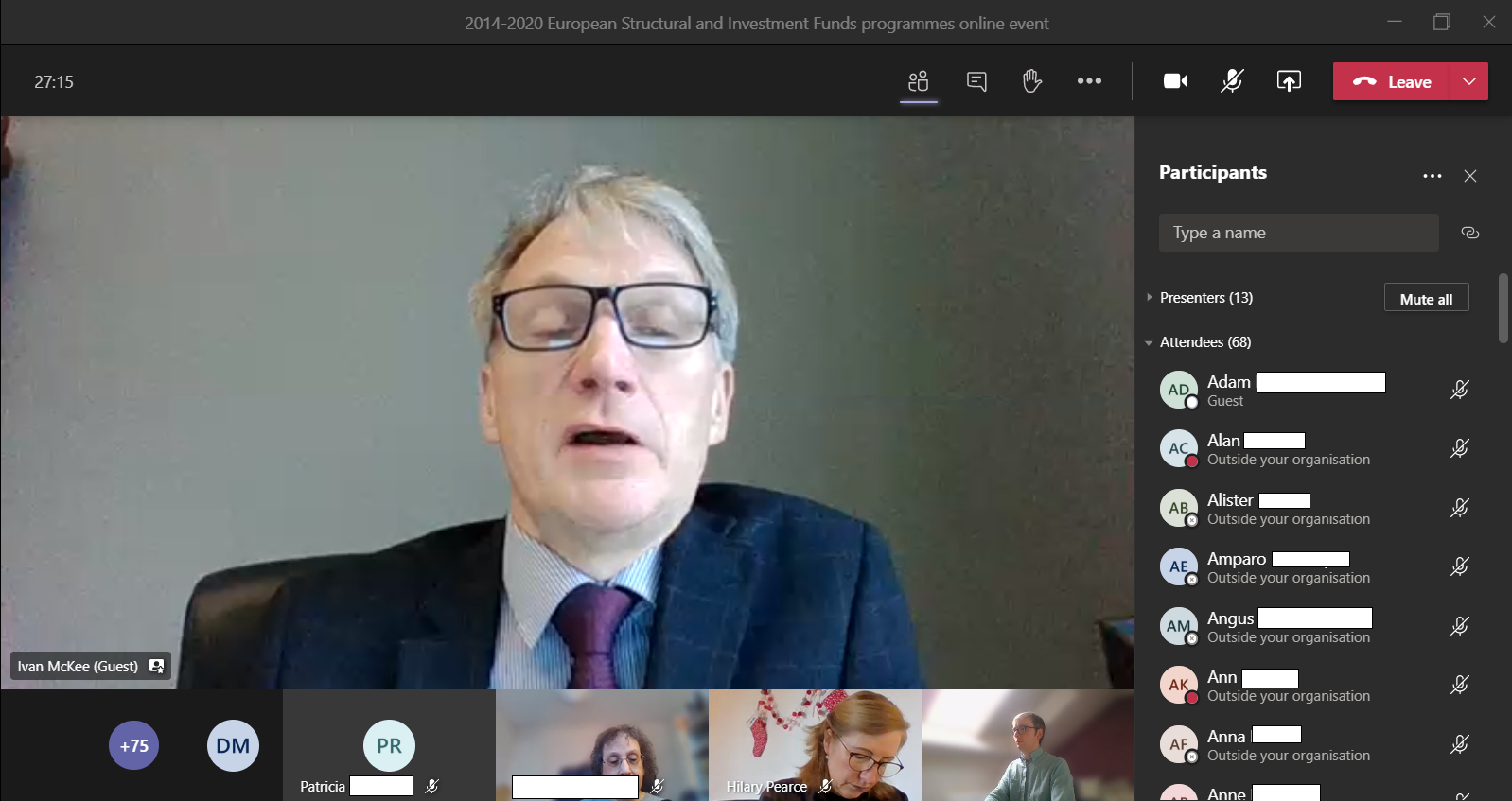Toggle the microphone mute button
This screenshot has width=1512, height=801.
[x=1231, y=81]
